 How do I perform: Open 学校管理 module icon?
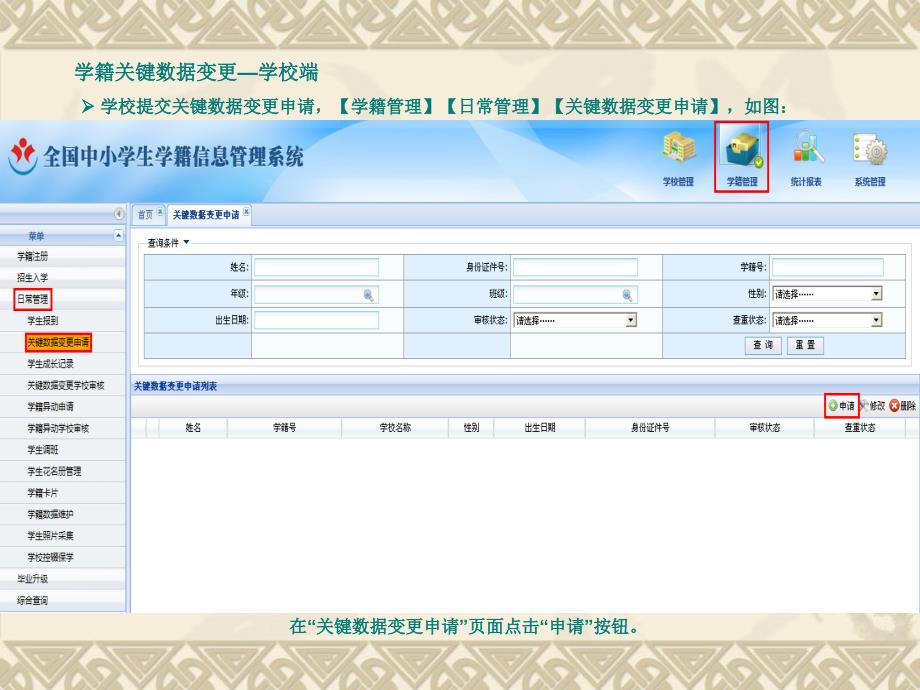(x=678, y=151)
